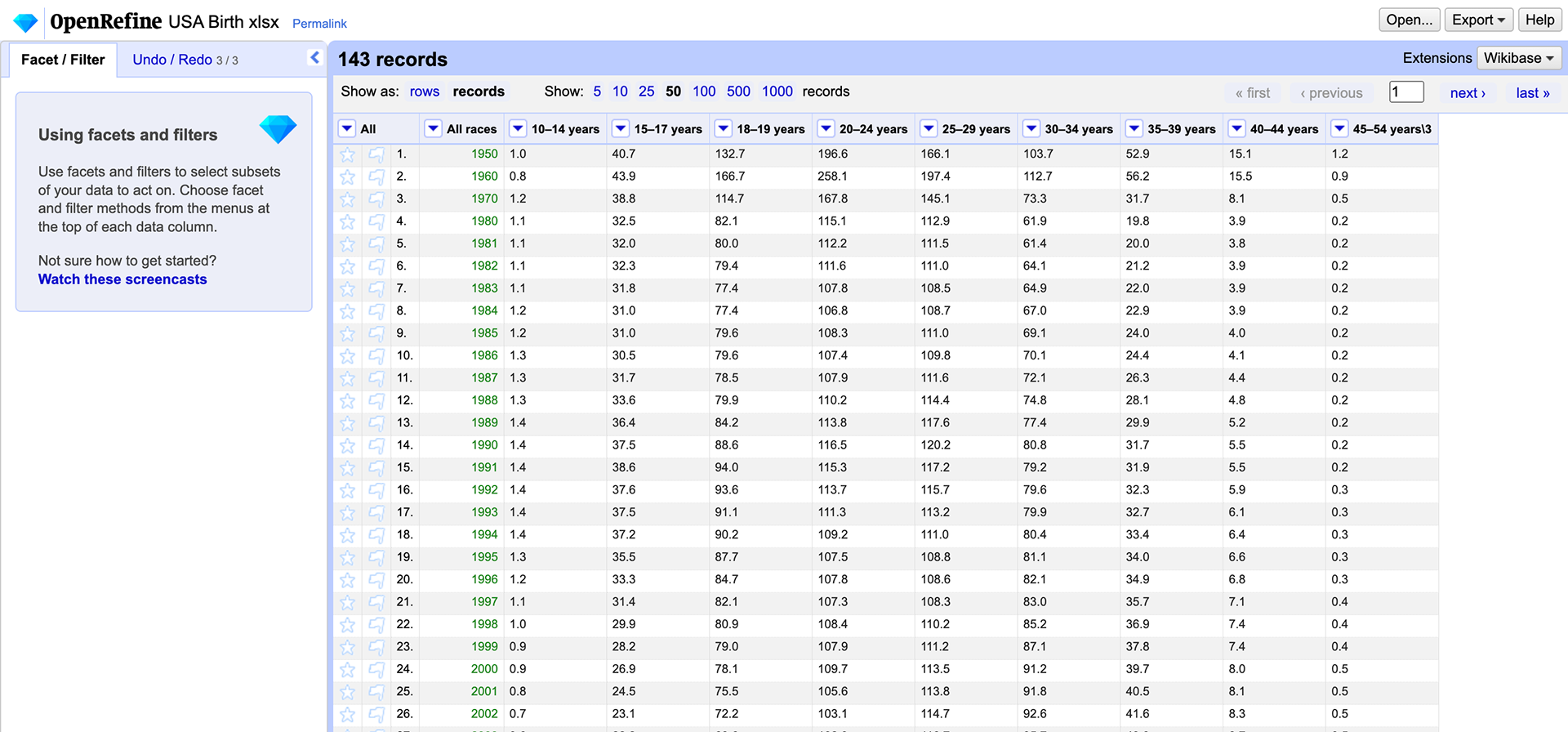The image size is (1568, 732).
Task: Open the 30–34 years column menu
Action: (x=1031, y=129)
